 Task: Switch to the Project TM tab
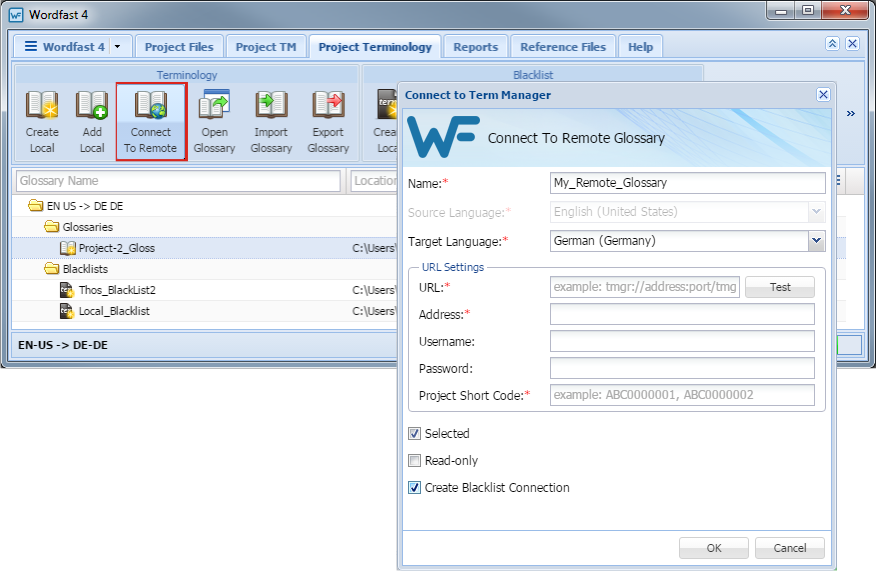266,47
